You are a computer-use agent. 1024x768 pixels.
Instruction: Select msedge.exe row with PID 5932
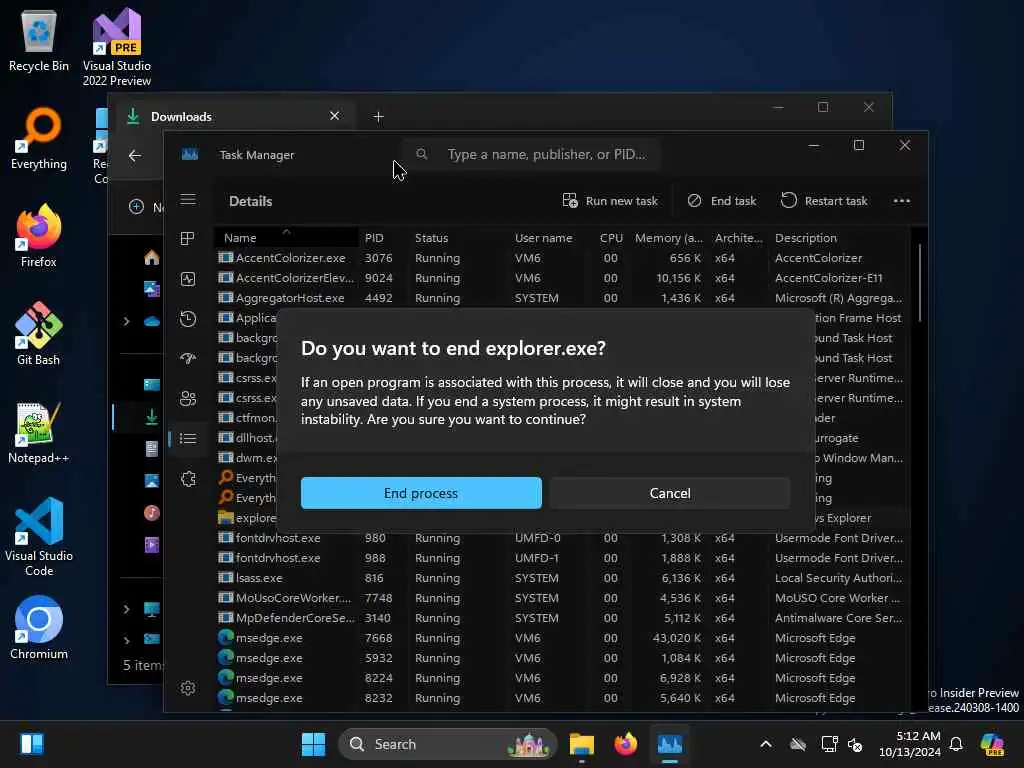pos(562,658)
